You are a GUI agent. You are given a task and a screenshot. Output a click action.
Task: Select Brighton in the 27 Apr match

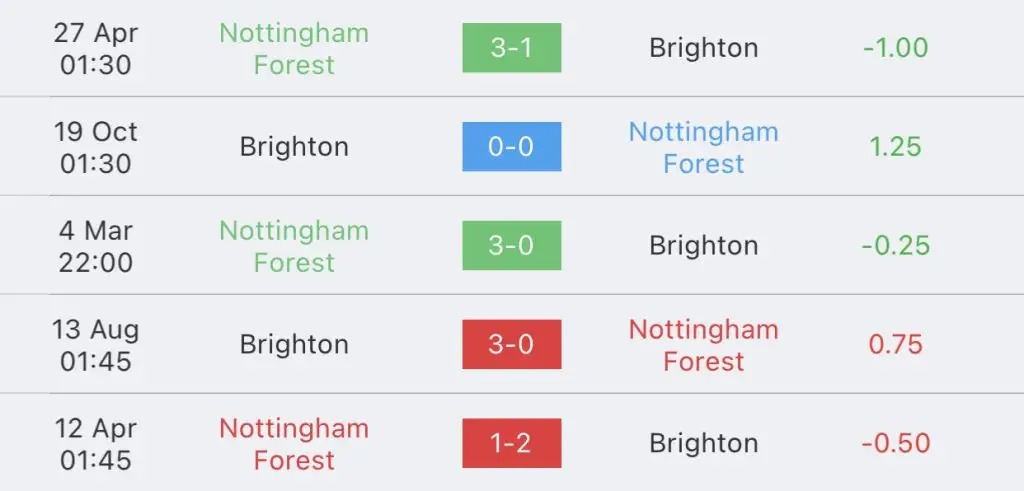(x=703, y=48)
